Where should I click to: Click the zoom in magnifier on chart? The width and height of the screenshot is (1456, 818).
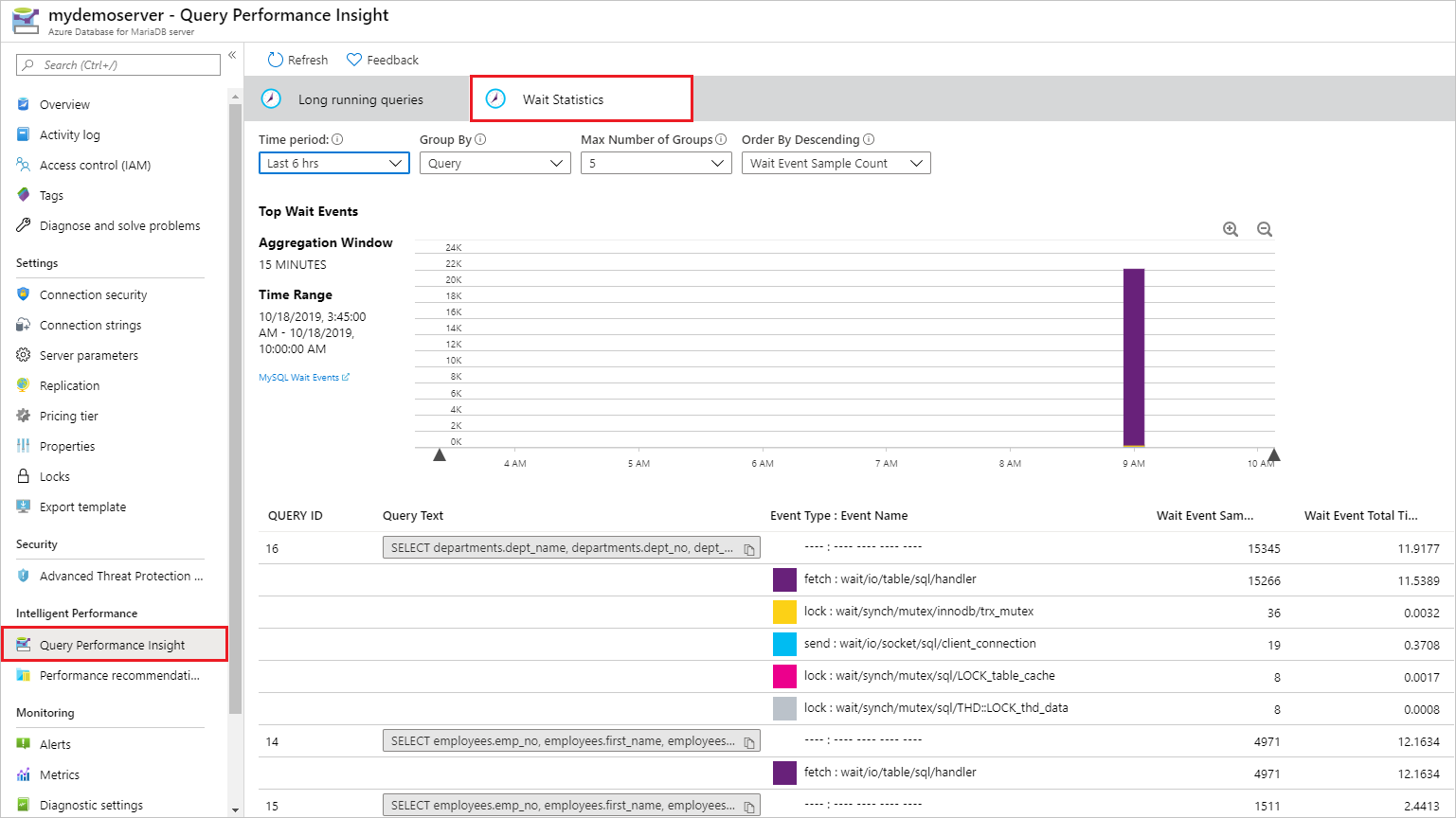[x=1231, y=229]
